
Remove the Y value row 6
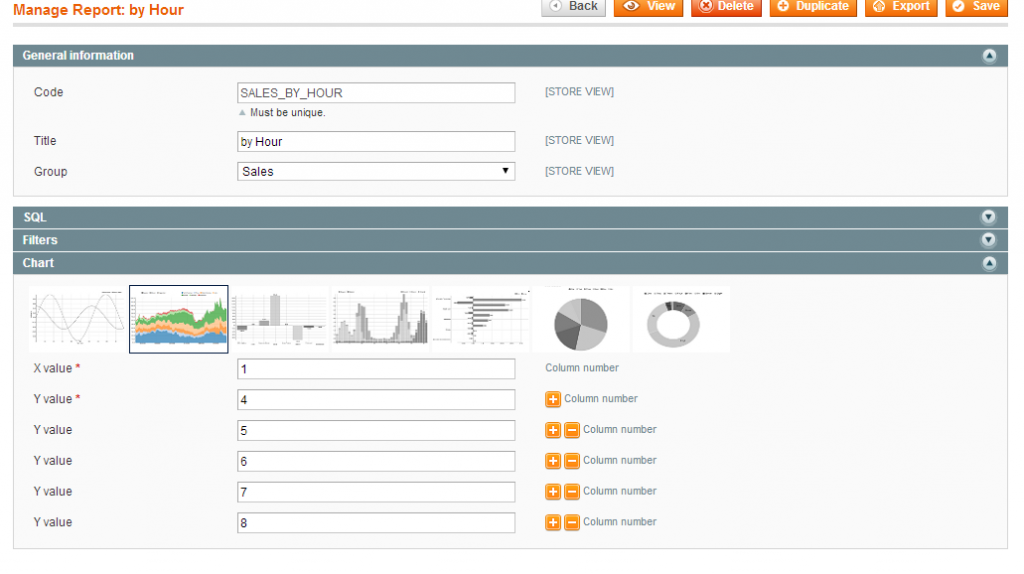pyautogui.click(x=571, y=460)
